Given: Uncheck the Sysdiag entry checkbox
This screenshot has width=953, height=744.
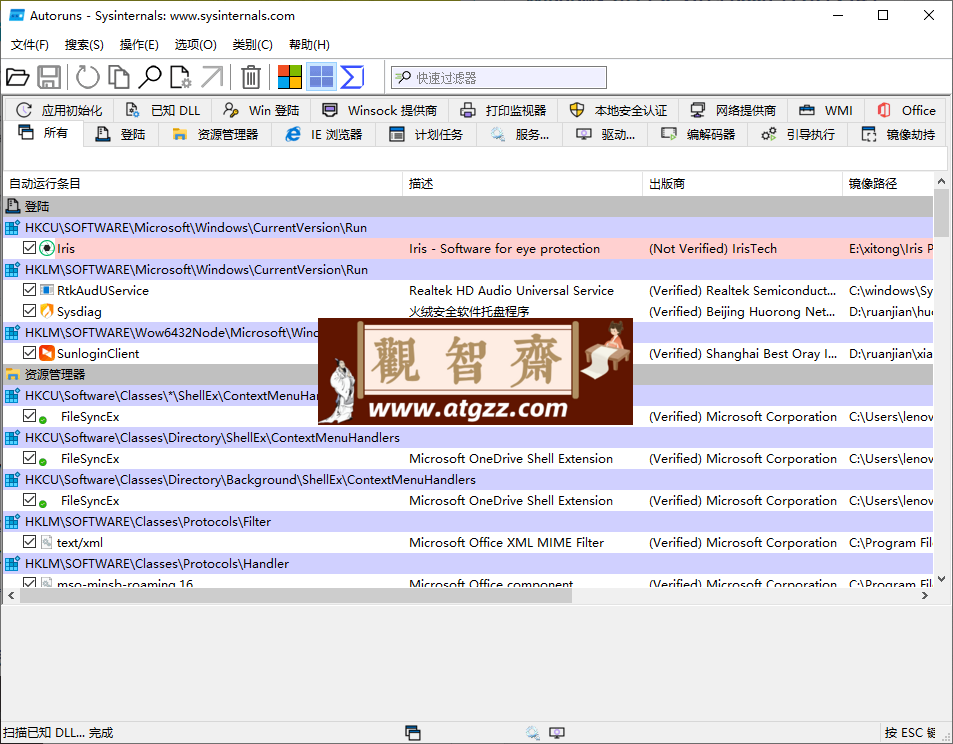Looking at the screenshot, I should point(29,311).
